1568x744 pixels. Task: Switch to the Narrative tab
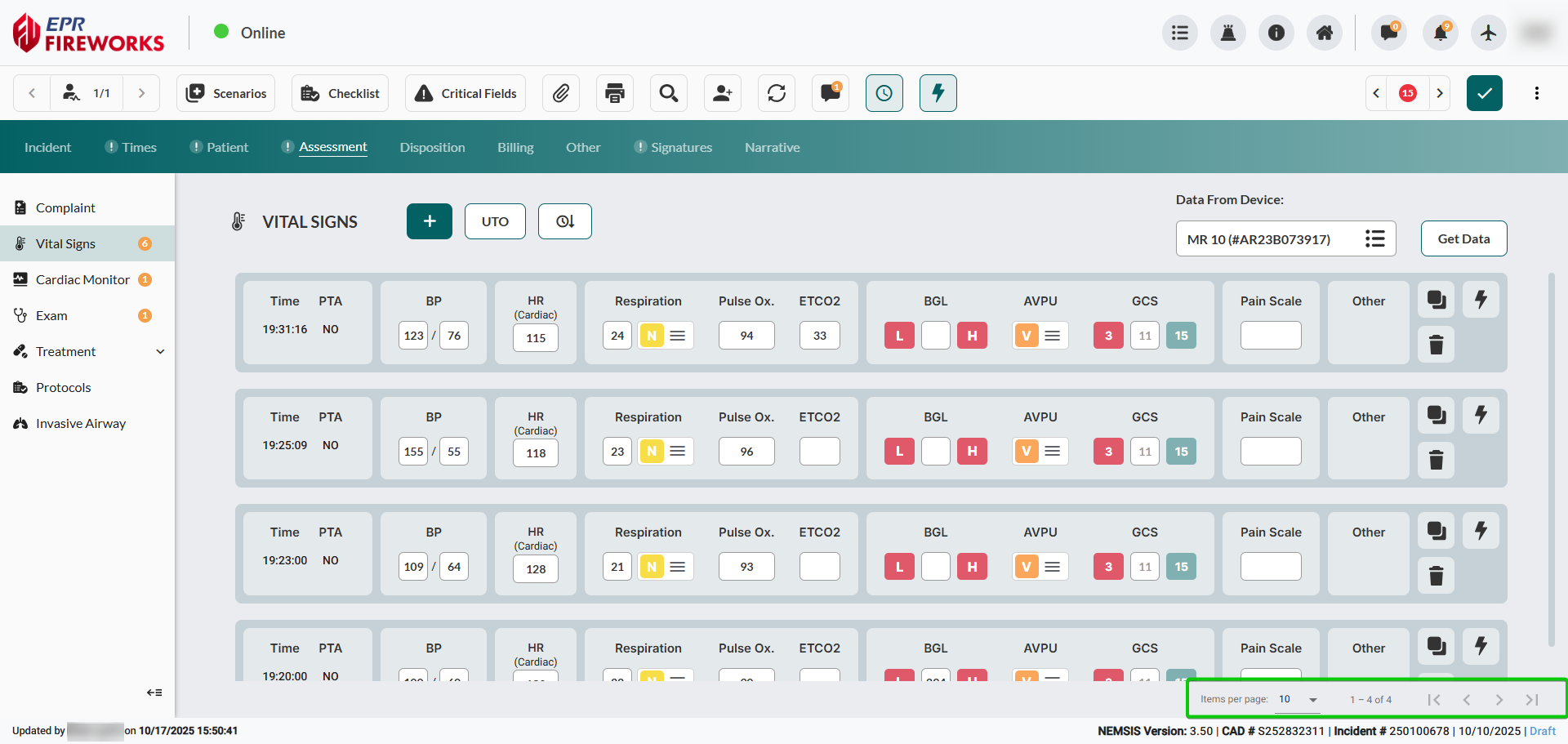click(x=772, y=147)
